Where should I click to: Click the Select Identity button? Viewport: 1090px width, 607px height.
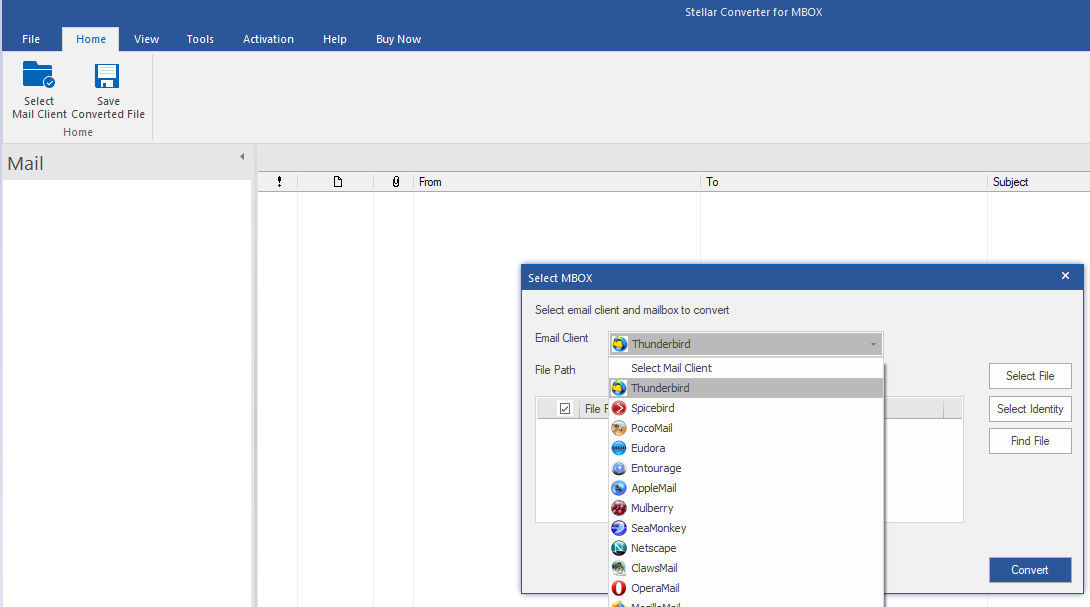1030,409
